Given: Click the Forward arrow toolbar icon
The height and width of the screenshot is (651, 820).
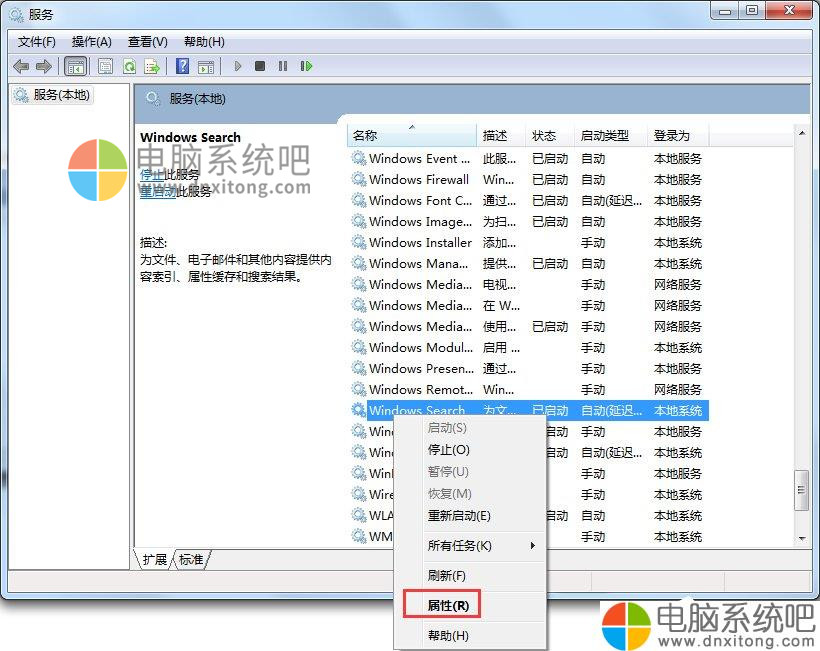Looking at the screenshot, I should tap(44, 66).
